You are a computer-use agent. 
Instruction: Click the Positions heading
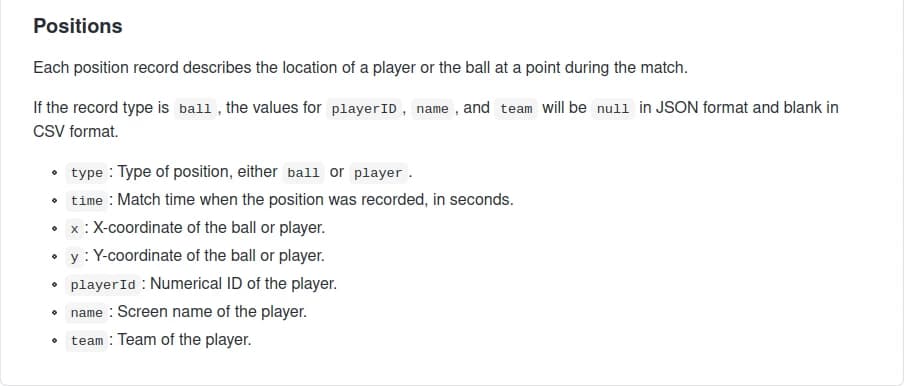[x=78, y=26]
